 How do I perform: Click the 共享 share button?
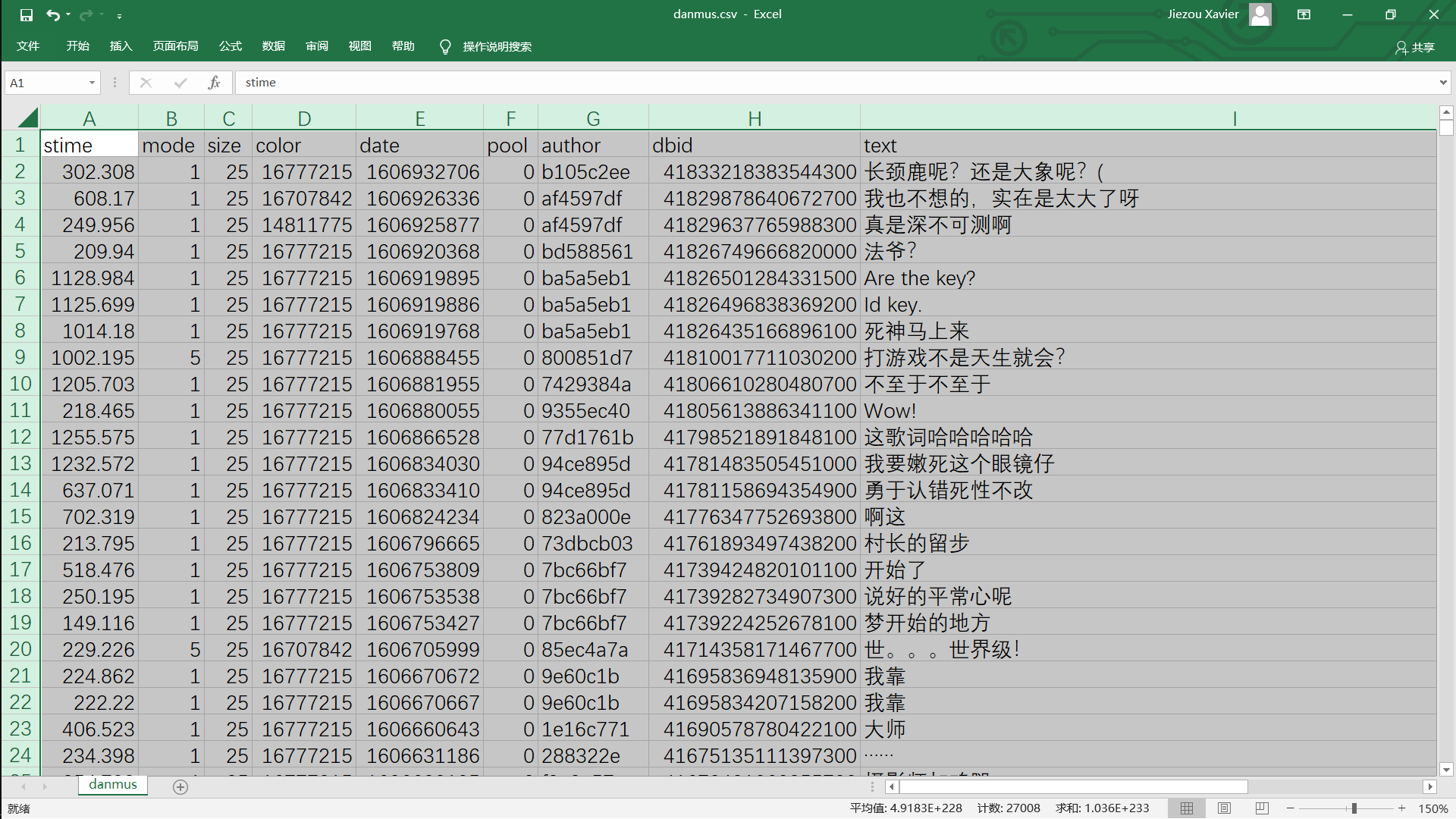point(1415,47)
